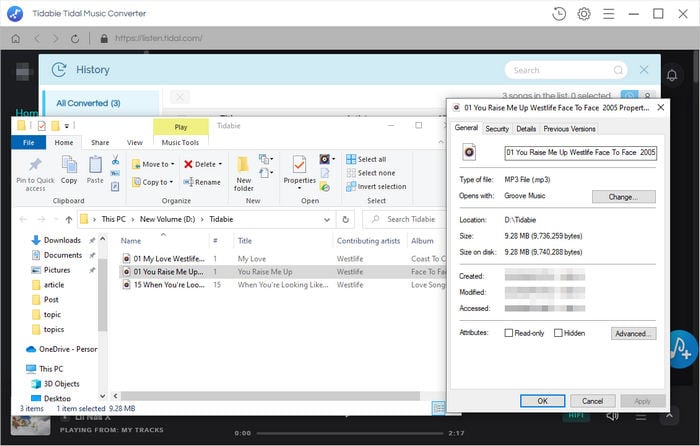The height and width of the screenshot is (446, 700).
Task: Refresh the Tidabie folder view
Action: click(x=346, y=220)
